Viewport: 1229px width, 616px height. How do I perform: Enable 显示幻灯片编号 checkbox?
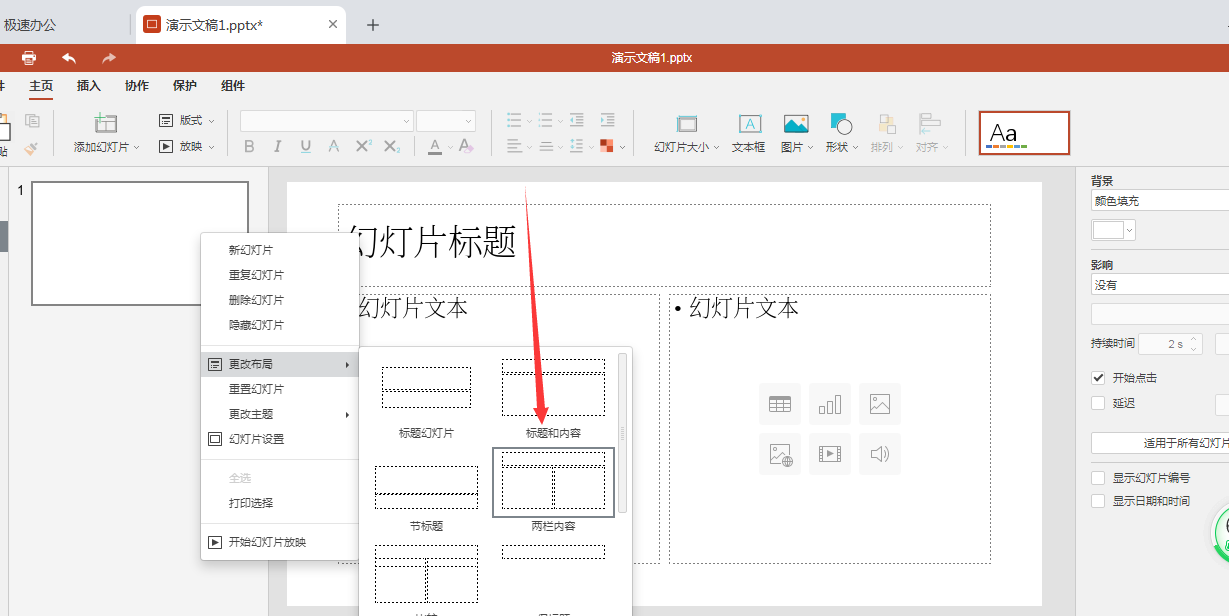(1098, 478)
